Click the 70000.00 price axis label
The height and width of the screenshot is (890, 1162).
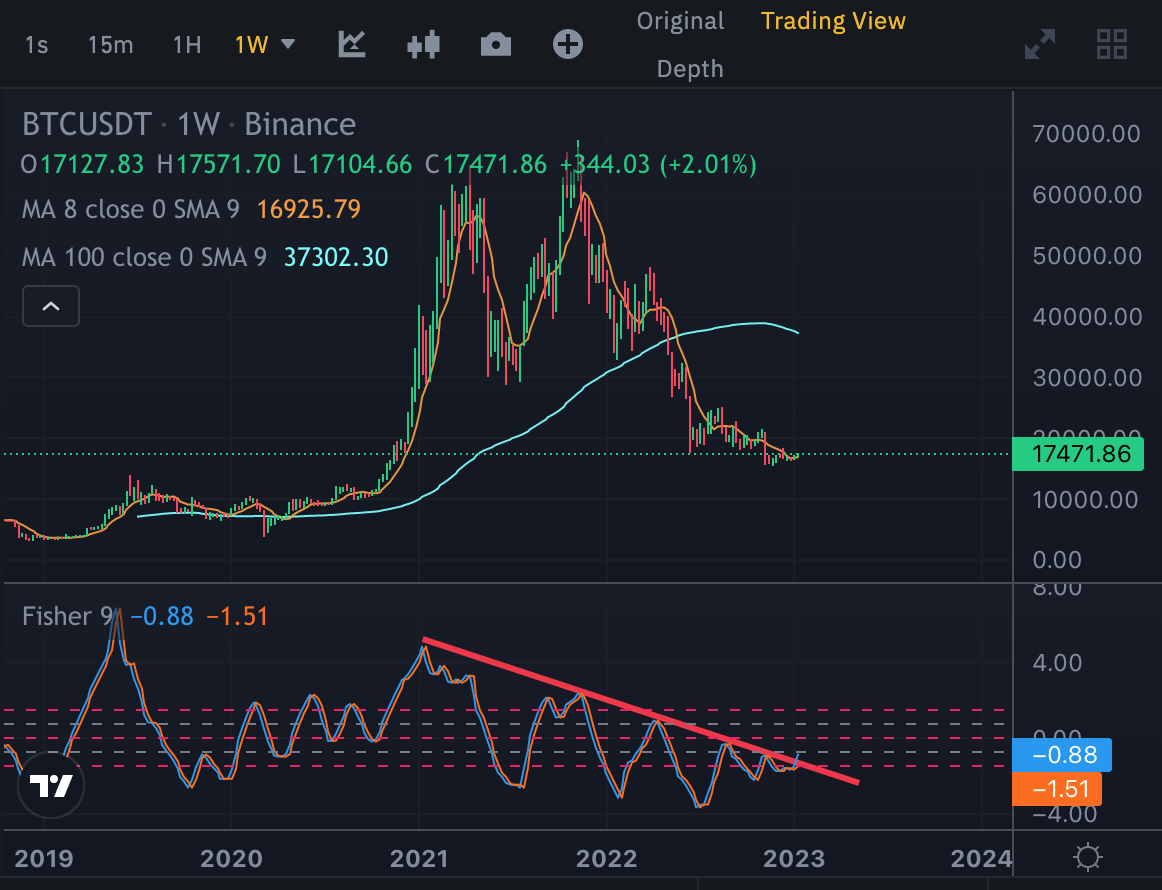coord(1086,134)
